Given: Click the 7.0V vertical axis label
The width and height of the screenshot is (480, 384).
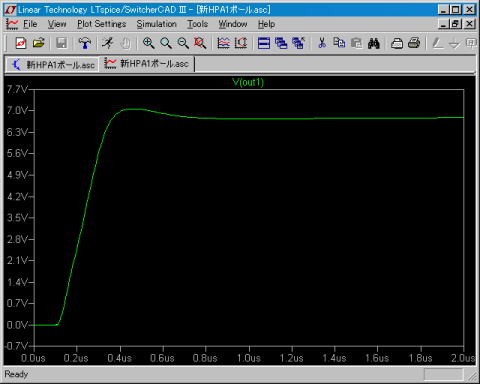Looking at the screenshot, I should click(x=16, y=110).
